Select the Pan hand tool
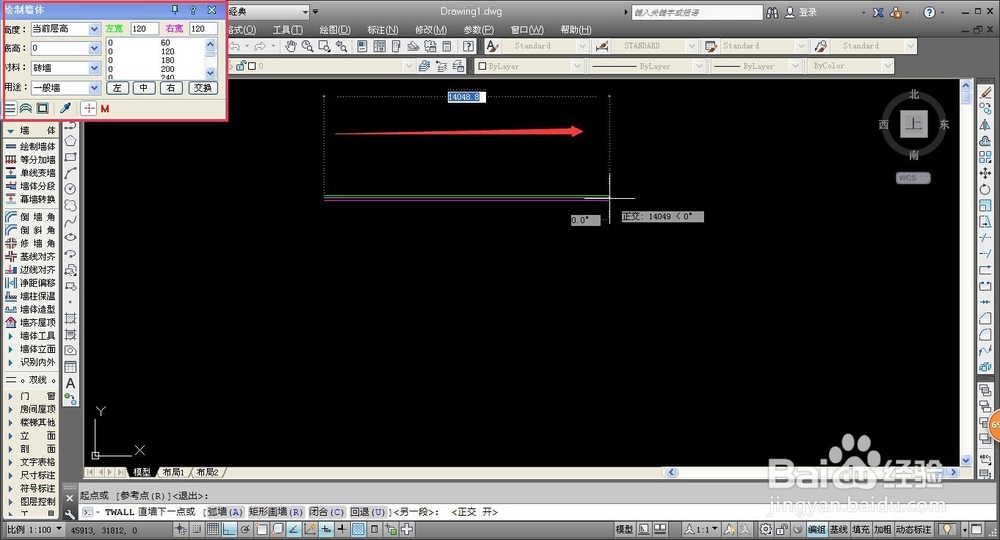 [291, 46]
